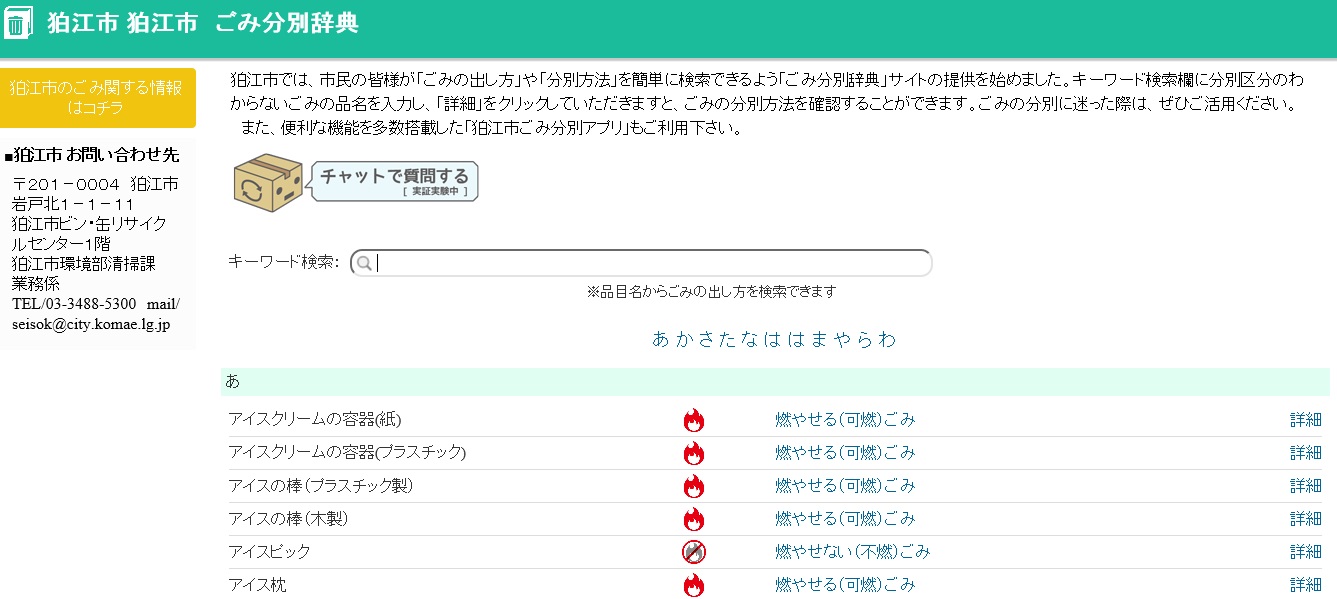
Task: Click the flame icon beside アイスクリームの容器(プラスチック)
Action: 694,453
